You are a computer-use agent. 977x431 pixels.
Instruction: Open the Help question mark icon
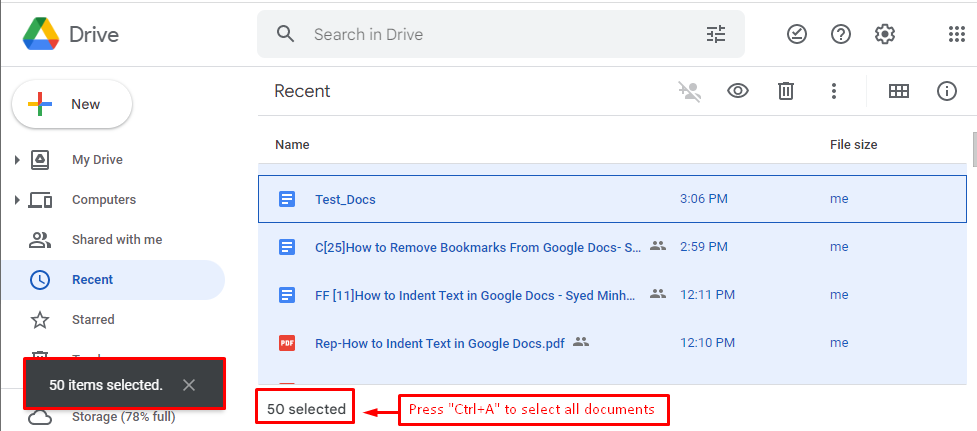841,34
